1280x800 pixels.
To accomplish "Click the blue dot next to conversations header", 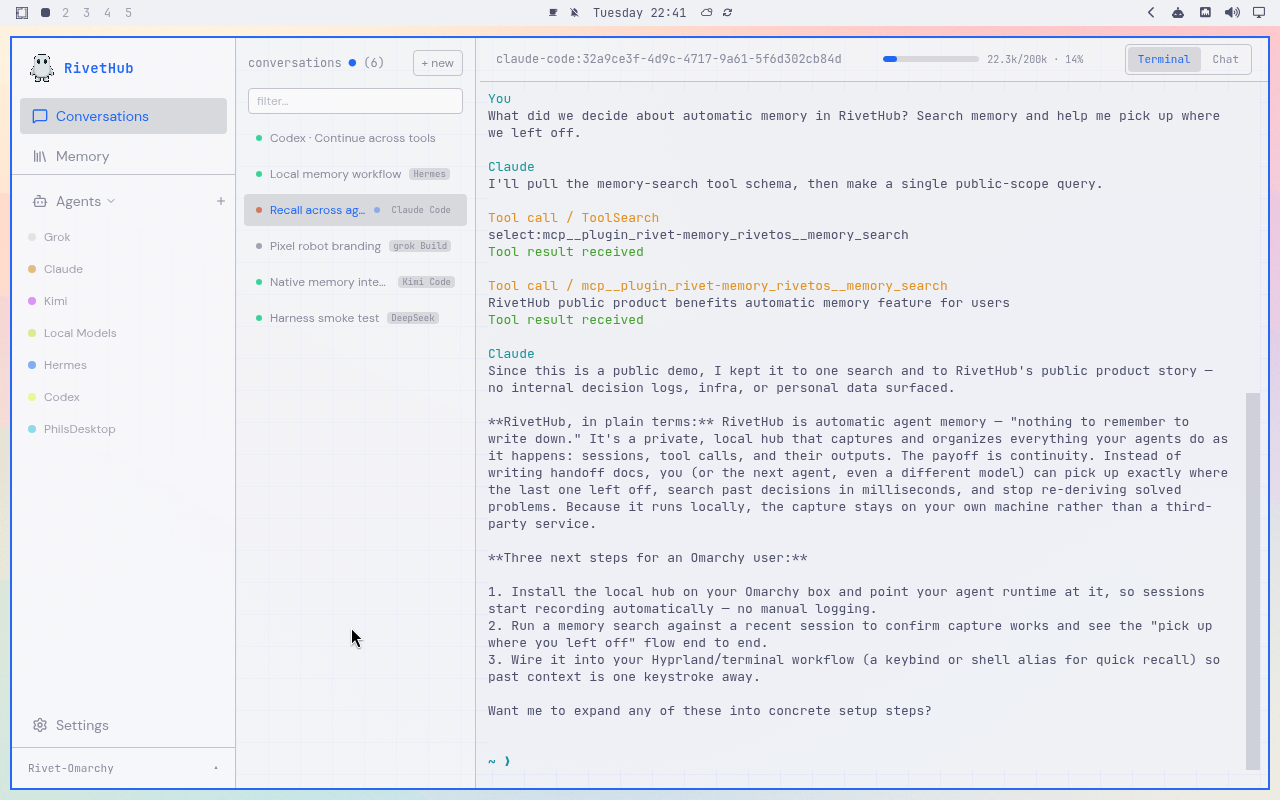I will [x=352, y=63].
